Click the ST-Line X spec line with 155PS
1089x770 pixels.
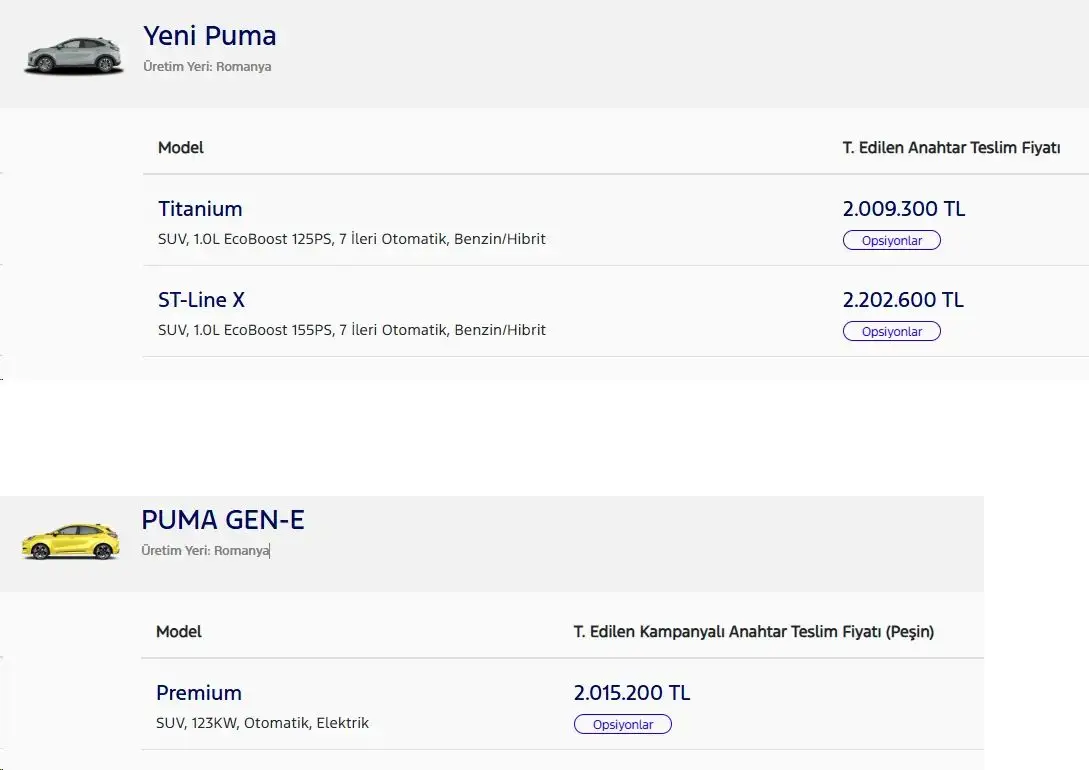(351, 330)
